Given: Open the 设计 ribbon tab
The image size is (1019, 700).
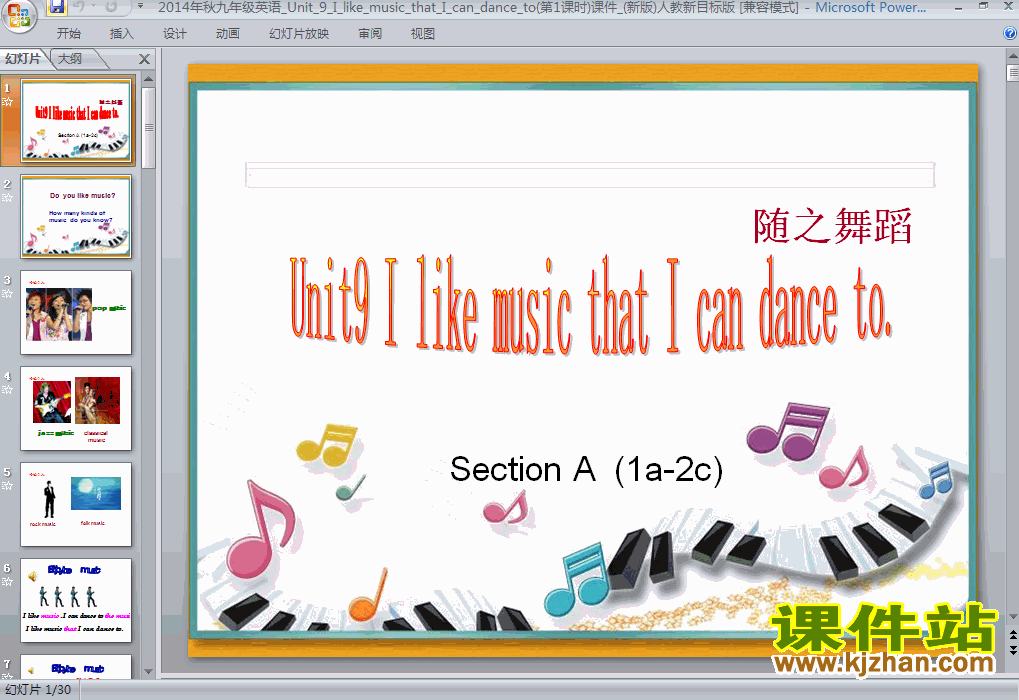Looking at the screenshot, I should click(175, 34).
